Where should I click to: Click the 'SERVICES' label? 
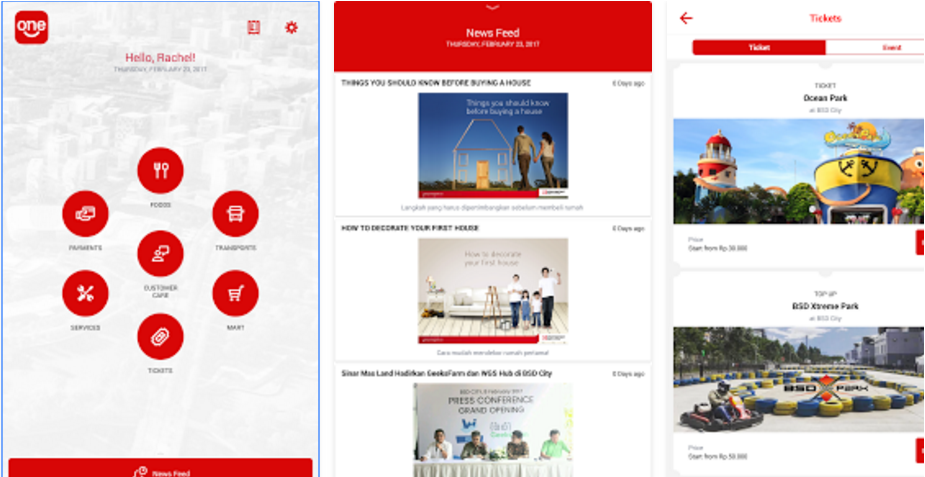tap(86, 327)
